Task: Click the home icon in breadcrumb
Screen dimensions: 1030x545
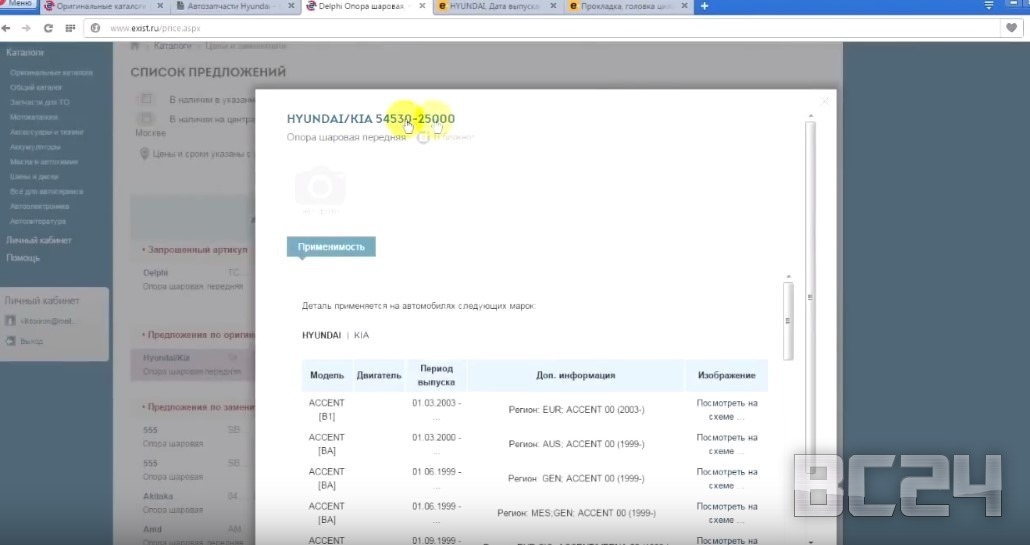Action: pyautogui.click(x=137, y=46)
